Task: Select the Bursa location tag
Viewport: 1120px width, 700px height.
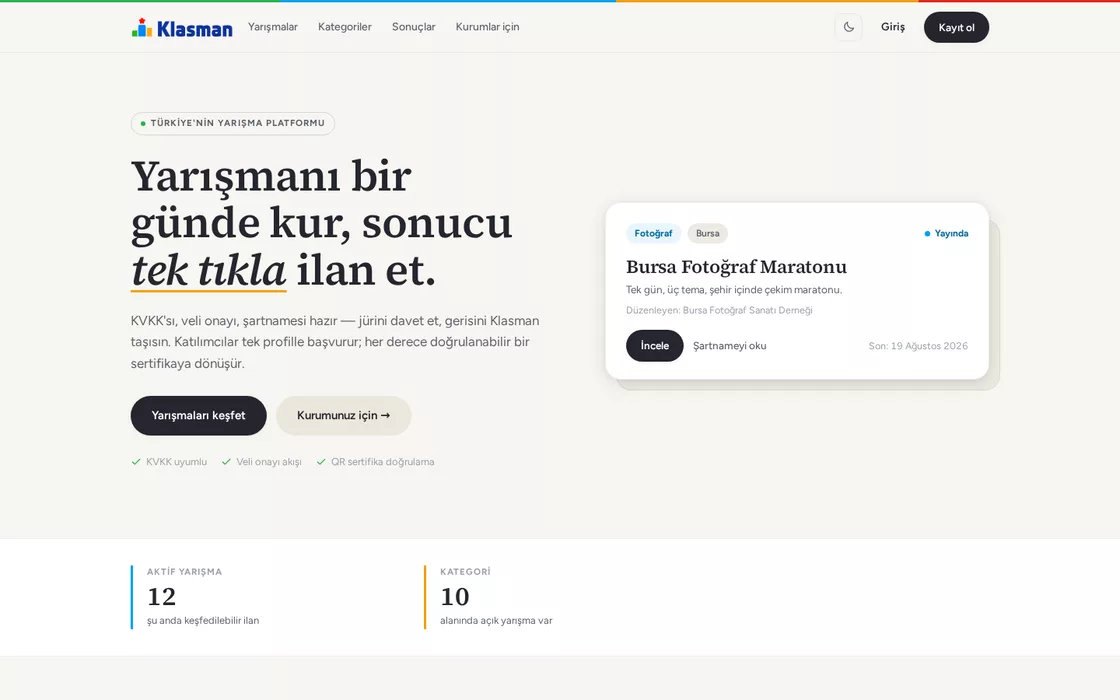Action: (708, 234)
